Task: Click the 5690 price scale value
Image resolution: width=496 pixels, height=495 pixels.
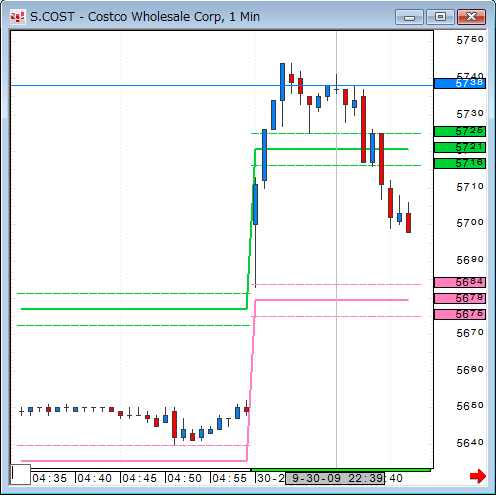Action: (x=470, y=260)
